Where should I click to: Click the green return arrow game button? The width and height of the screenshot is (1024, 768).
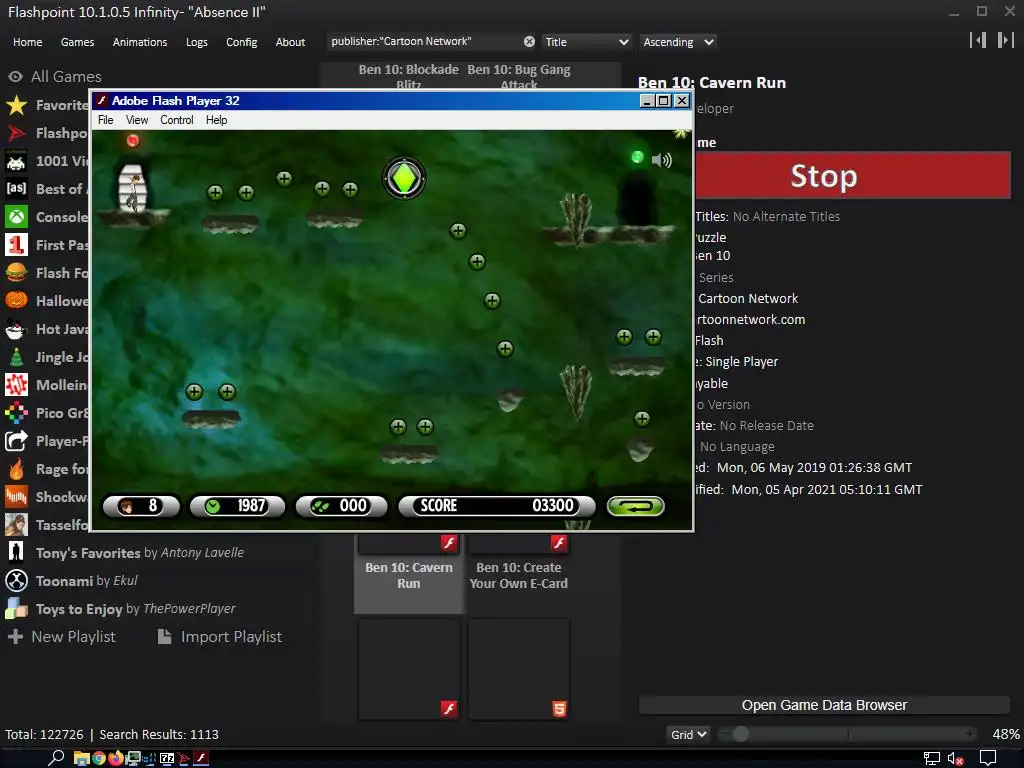coord(635,506)
